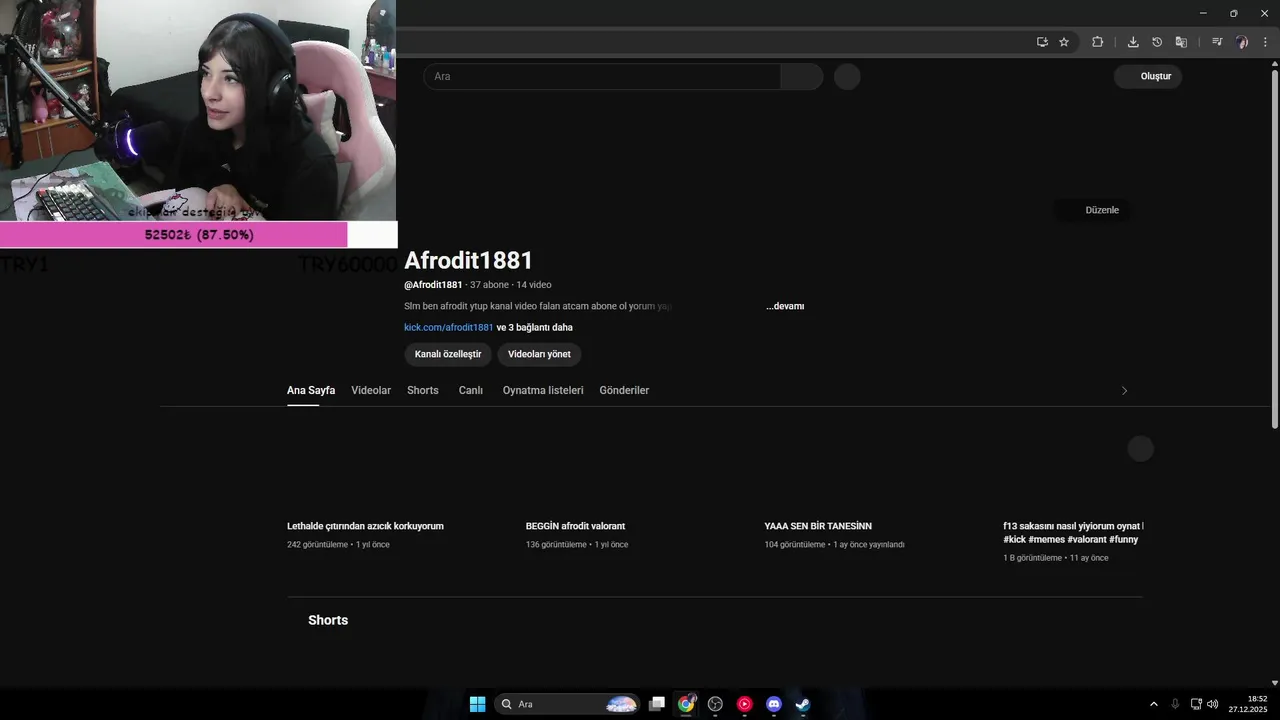This screenshot has height=720, width=1280.
Task: Show hidden system tray icons
Action: (x=1153, y=704)
